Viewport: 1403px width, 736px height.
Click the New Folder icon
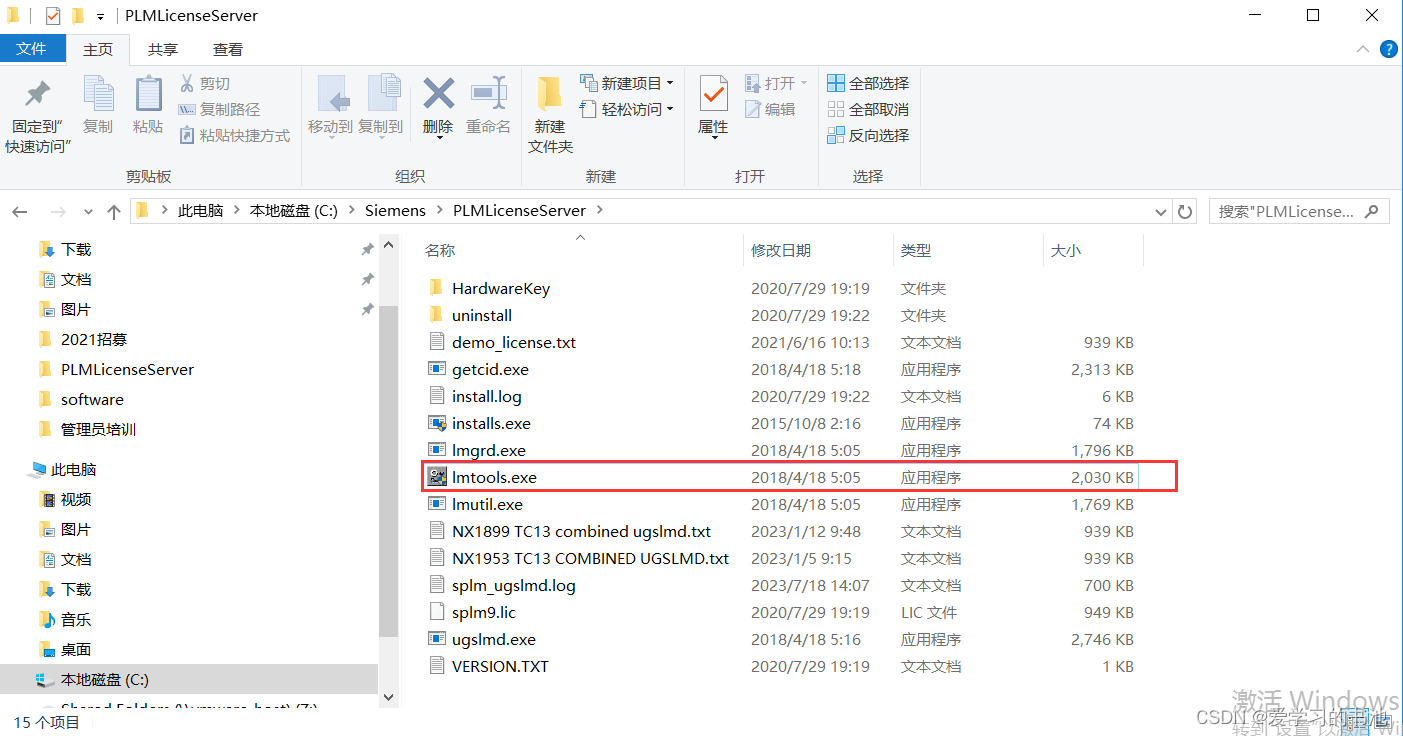(x=549, y=96)
